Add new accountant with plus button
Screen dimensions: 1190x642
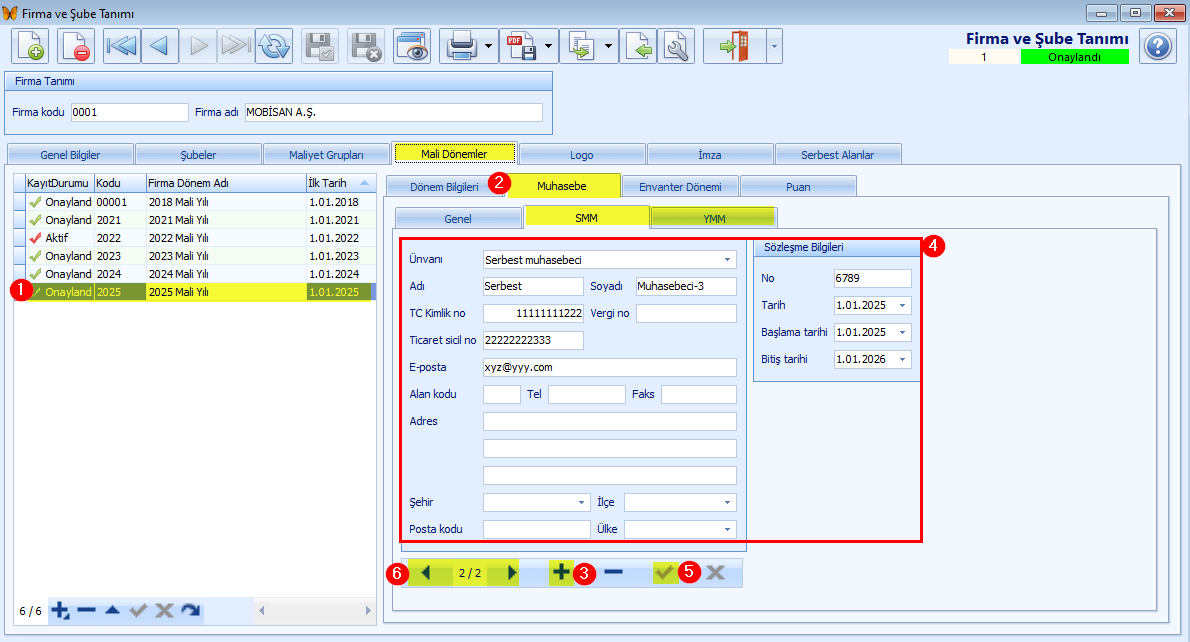pyautogui.click(x=561, y=572)
